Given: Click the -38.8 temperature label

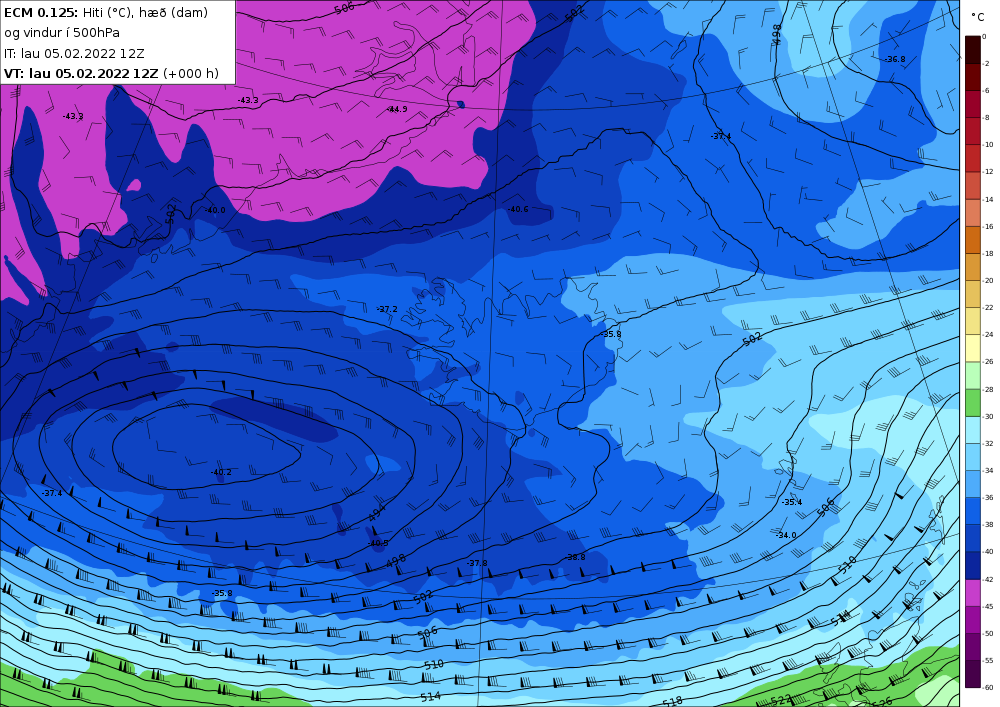Looking at the screenshot, I should coord(575,557).
